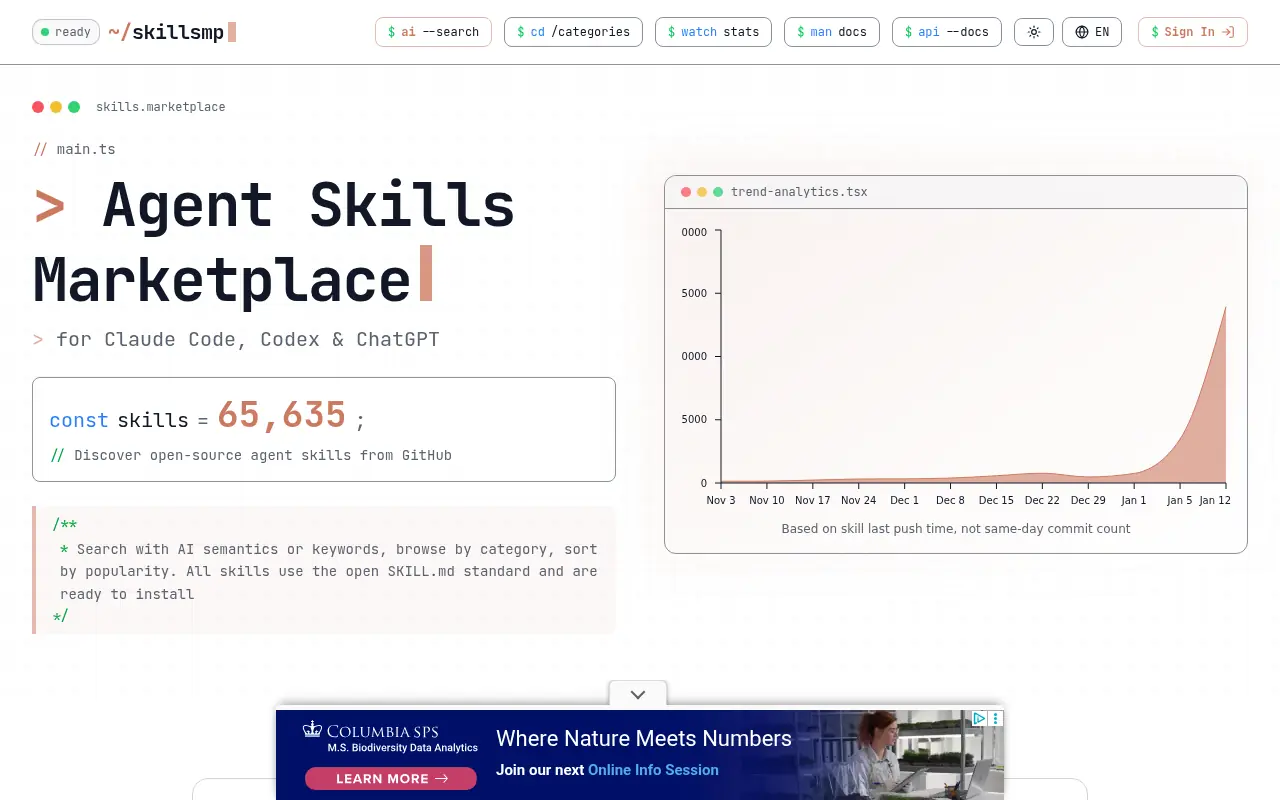Click the ~/skillsmp home logo

click(171, 32)
